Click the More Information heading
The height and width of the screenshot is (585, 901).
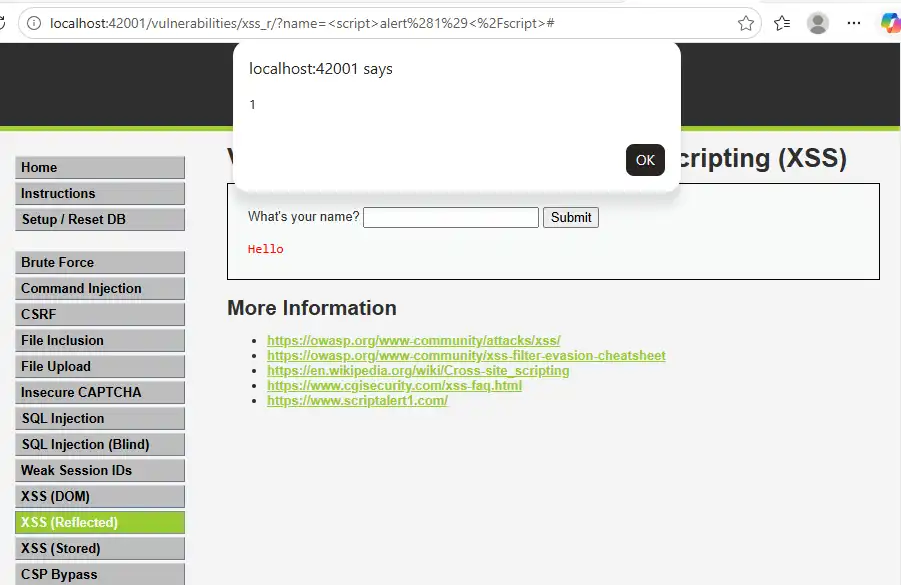tap(312, 308)
